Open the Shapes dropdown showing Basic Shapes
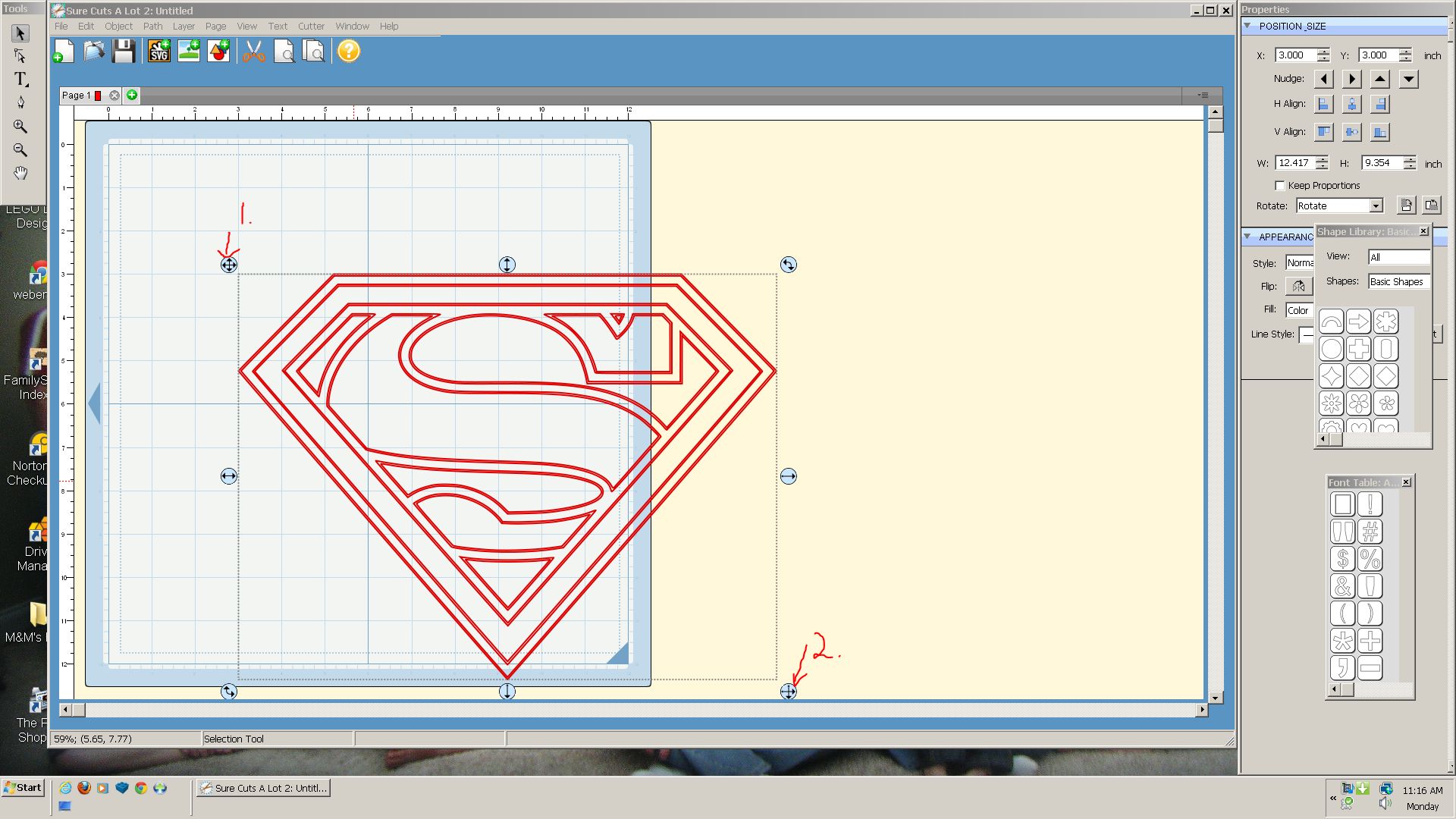1456x819 pixels. 1398,281
